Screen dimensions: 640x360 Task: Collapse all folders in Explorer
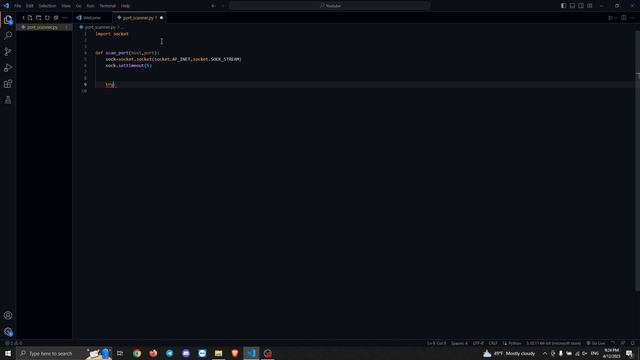tap(56, 18)
